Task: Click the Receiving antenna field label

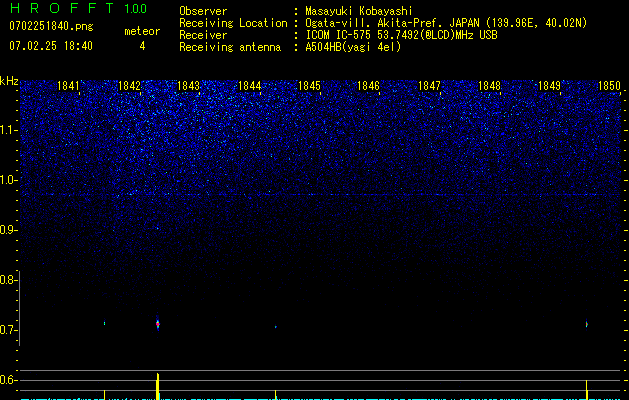Action: (x=230, y=47)
